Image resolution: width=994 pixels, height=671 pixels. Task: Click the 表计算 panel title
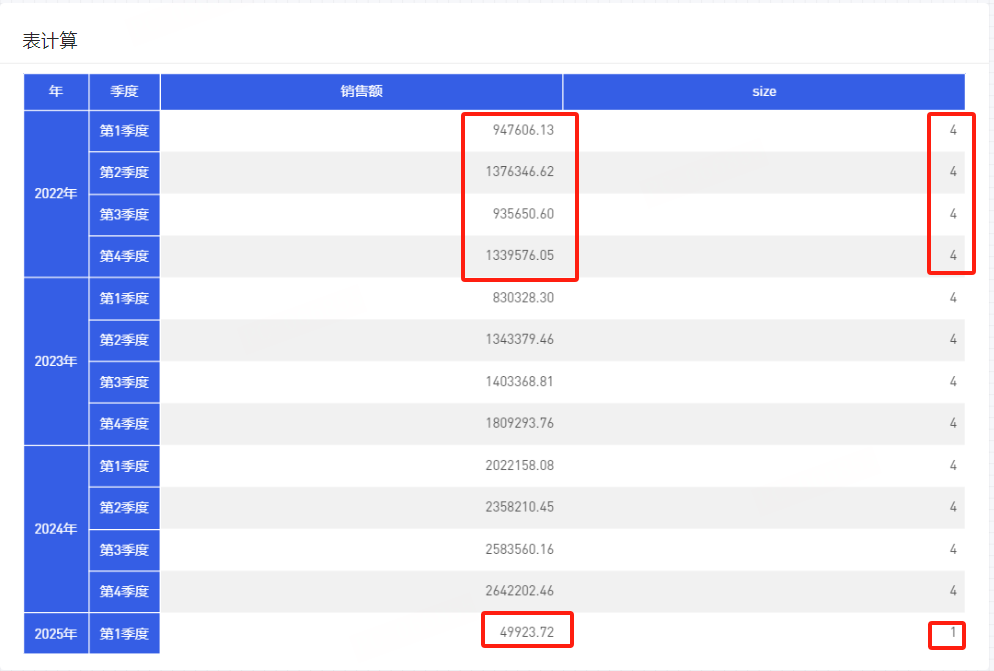pos(50,41)
